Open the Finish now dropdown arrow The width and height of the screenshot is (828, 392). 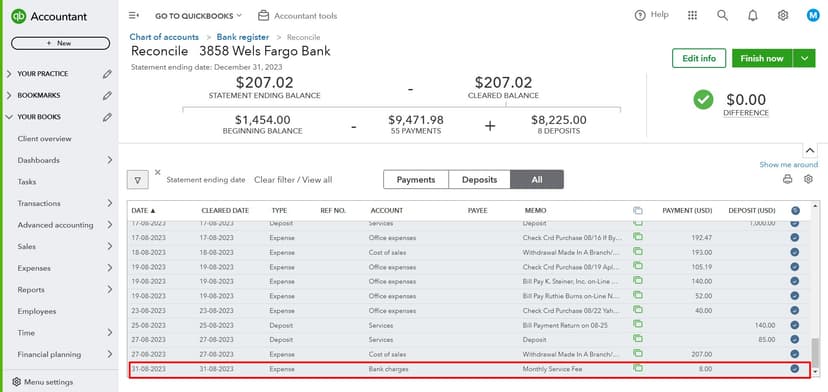[x=804, y=58]
